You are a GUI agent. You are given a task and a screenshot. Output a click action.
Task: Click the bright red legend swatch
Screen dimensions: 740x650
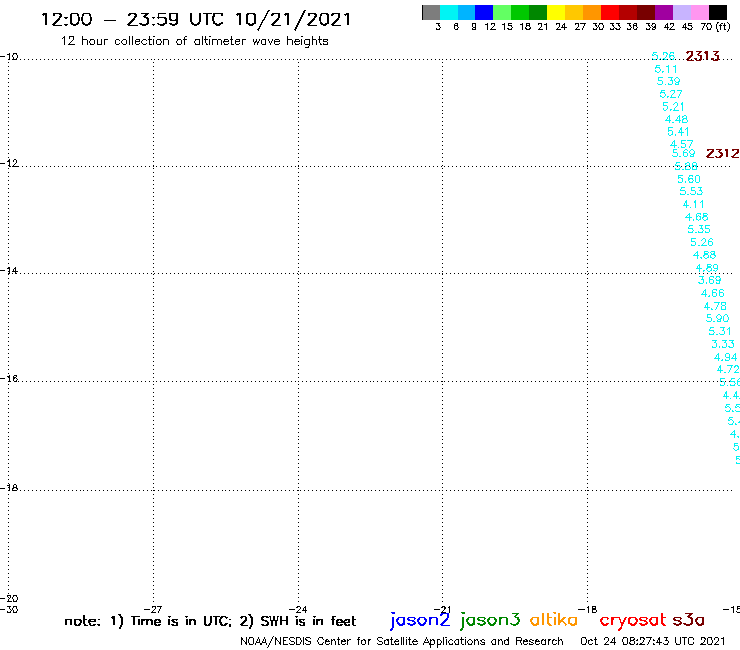pos(610,12)
